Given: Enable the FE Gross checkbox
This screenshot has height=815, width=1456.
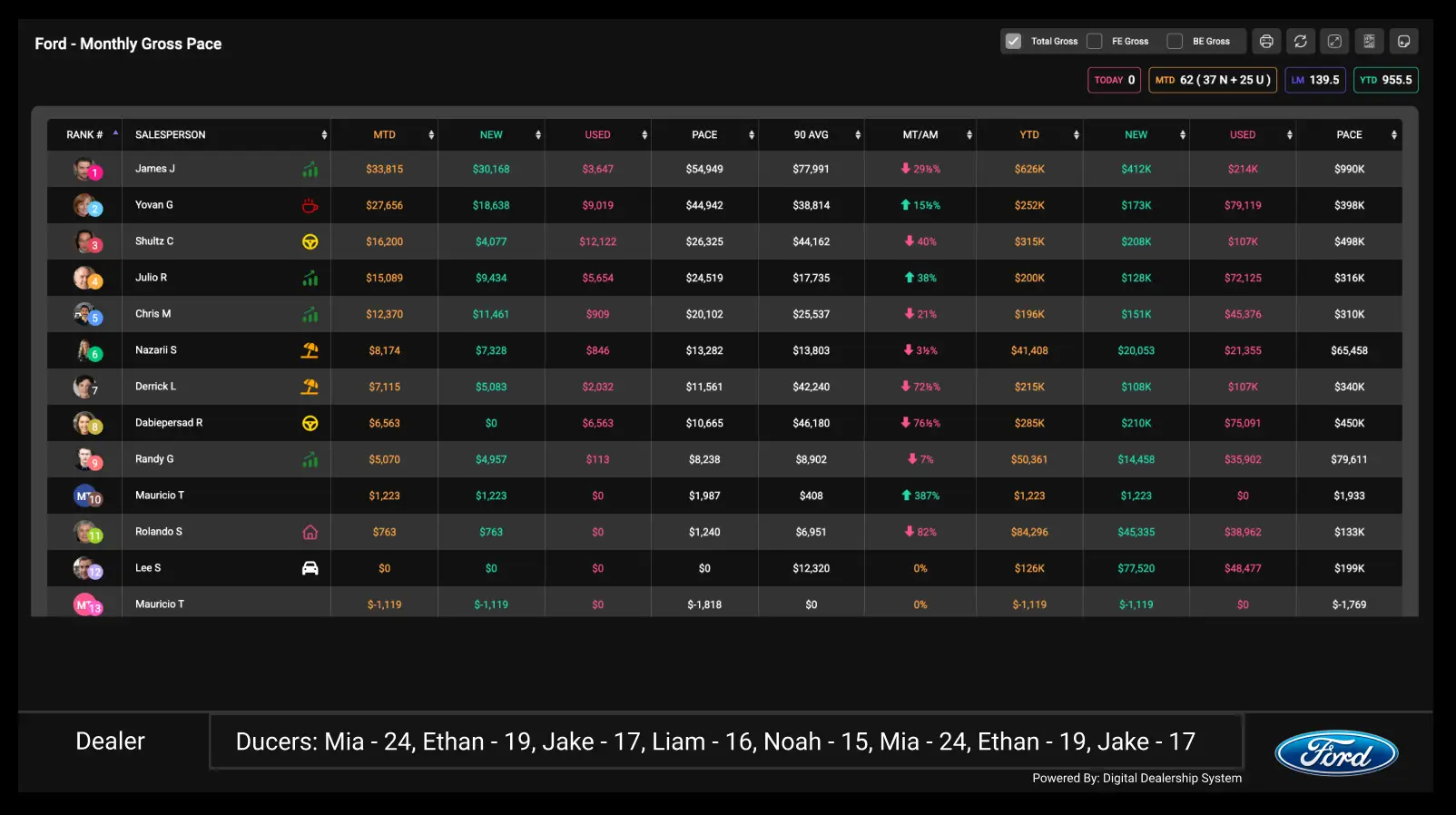Looking at the screenshot, I should (1095, 42).
